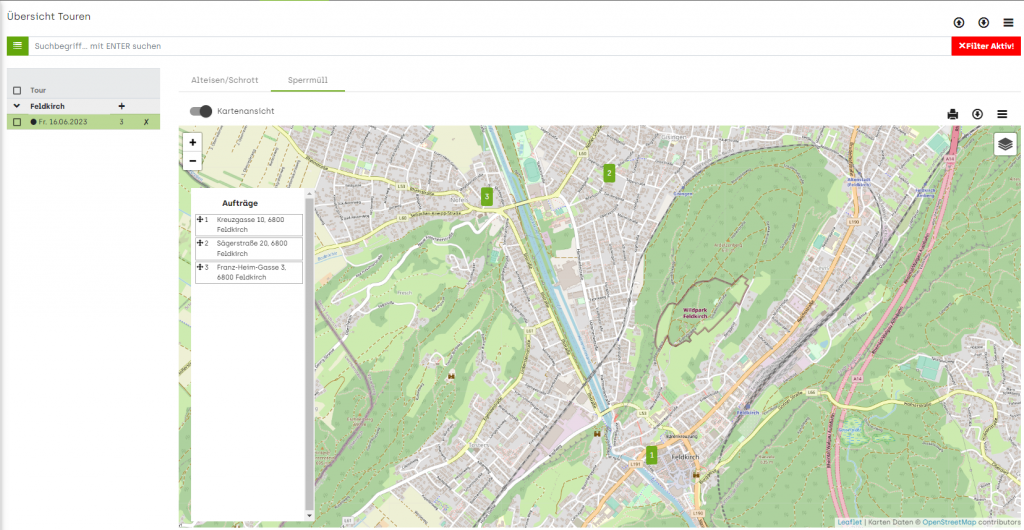Viewport: 1024px width, 530px height.
Task: Open the hamburger menu in page header
Action: 1008,23
